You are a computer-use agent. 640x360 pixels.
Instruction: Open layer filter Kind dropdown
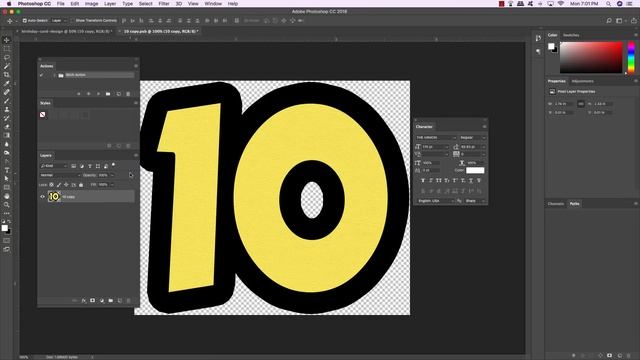[x=53, y=166]
